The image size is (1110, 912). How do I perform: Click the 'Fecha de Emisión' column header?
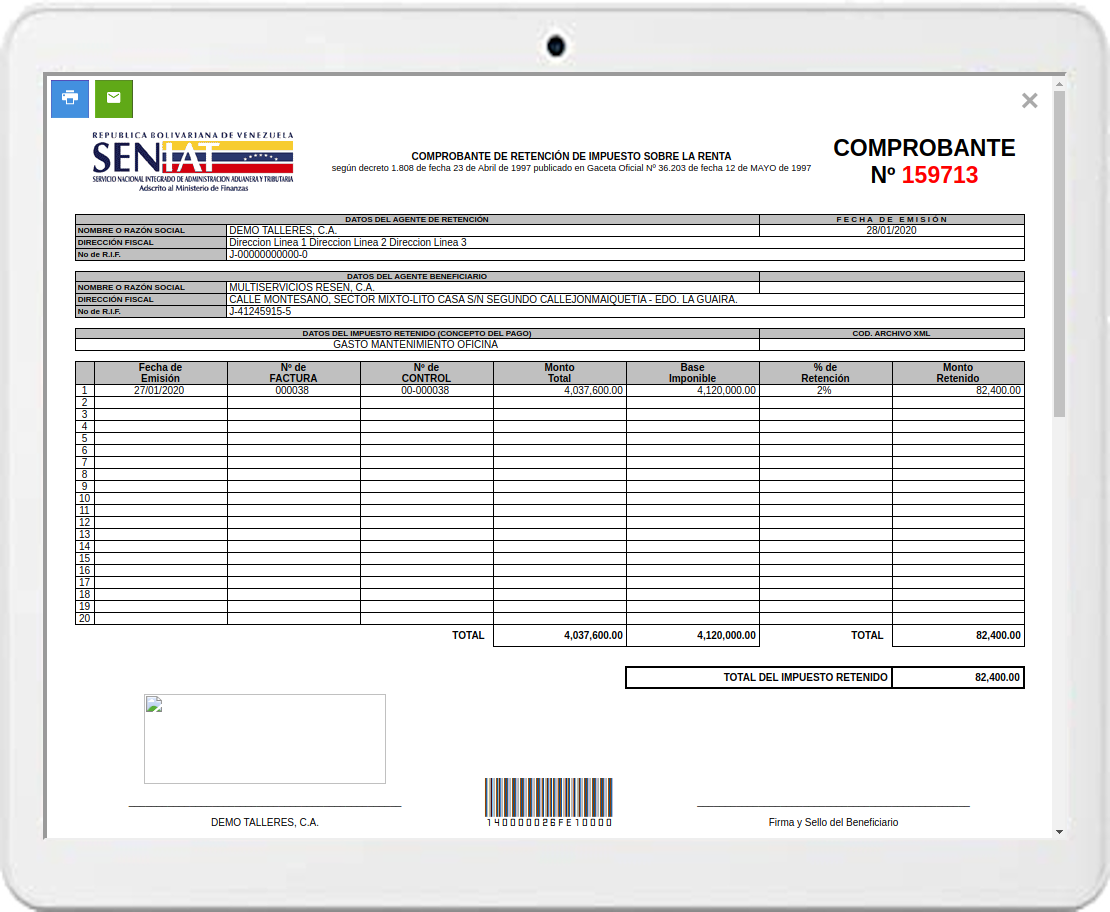click(161, 372)
